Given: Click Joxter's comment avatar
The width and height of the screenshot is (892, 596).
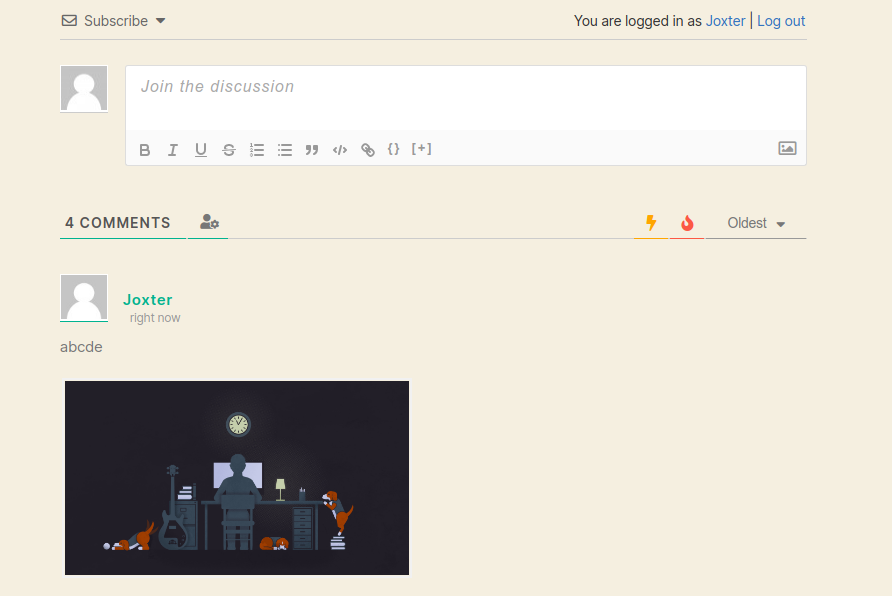Looking at the screenshot, I should click(x=84, y=298).
